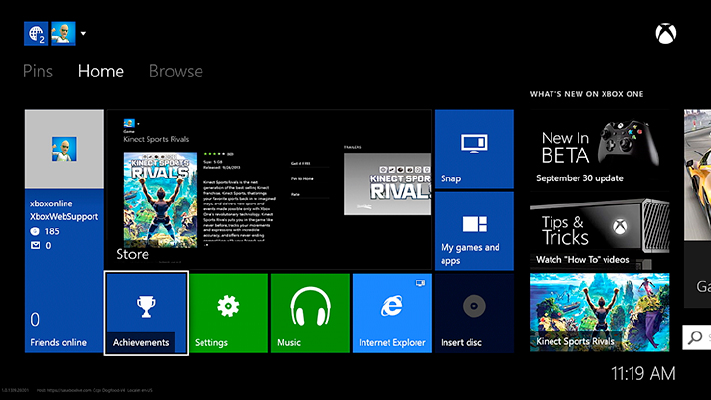711x400 pixels.
Task: Click the Kinect Sports Rivals box art
Action: coord(161,200)
